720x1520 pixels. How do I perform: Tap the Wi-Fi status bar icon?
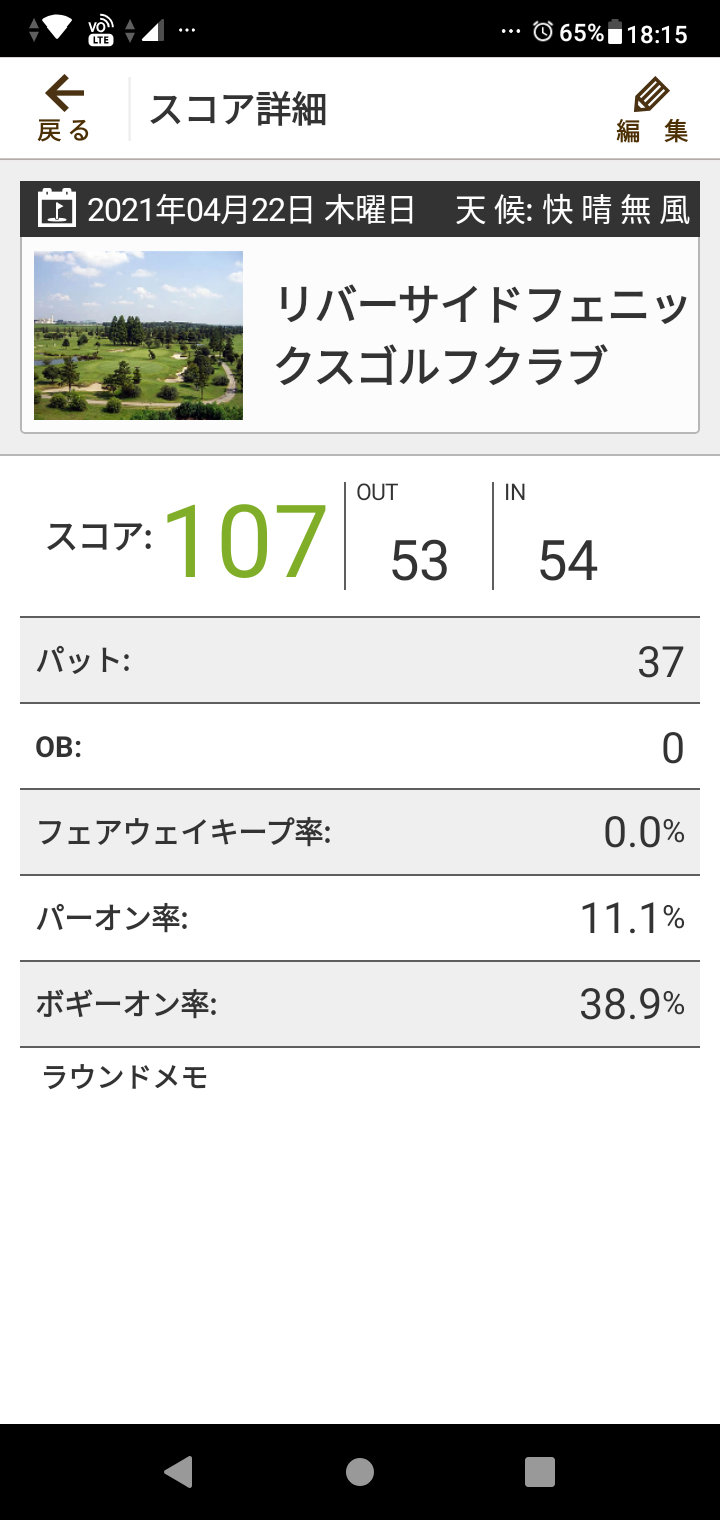(x=57, y=29)
